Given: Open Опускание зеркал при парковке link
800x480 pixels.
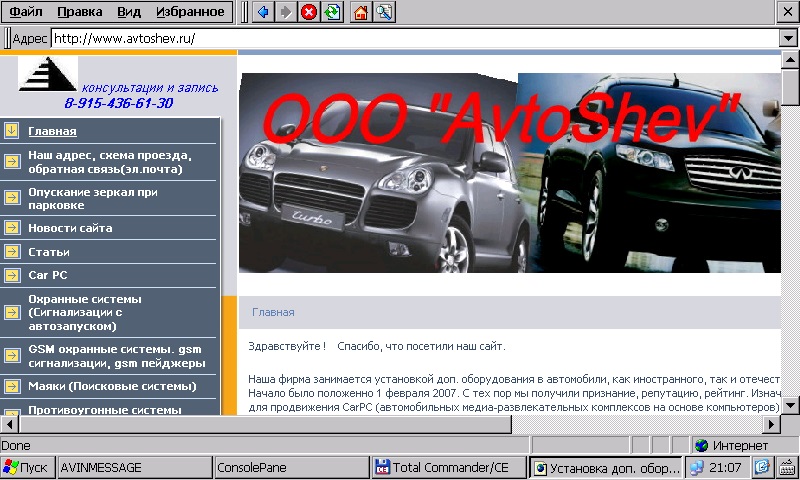Looking at the screenshot, I should click(x=93, y=198).
